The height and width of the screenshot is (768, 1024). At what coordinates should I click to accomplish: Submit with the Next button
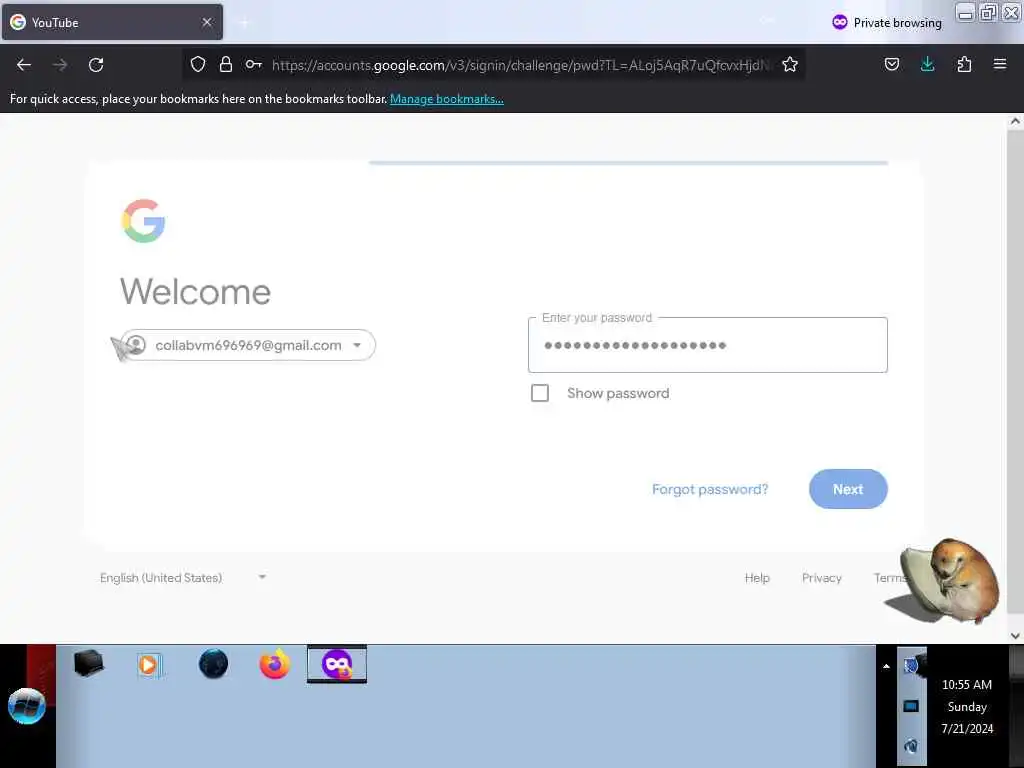pos(848,489)
